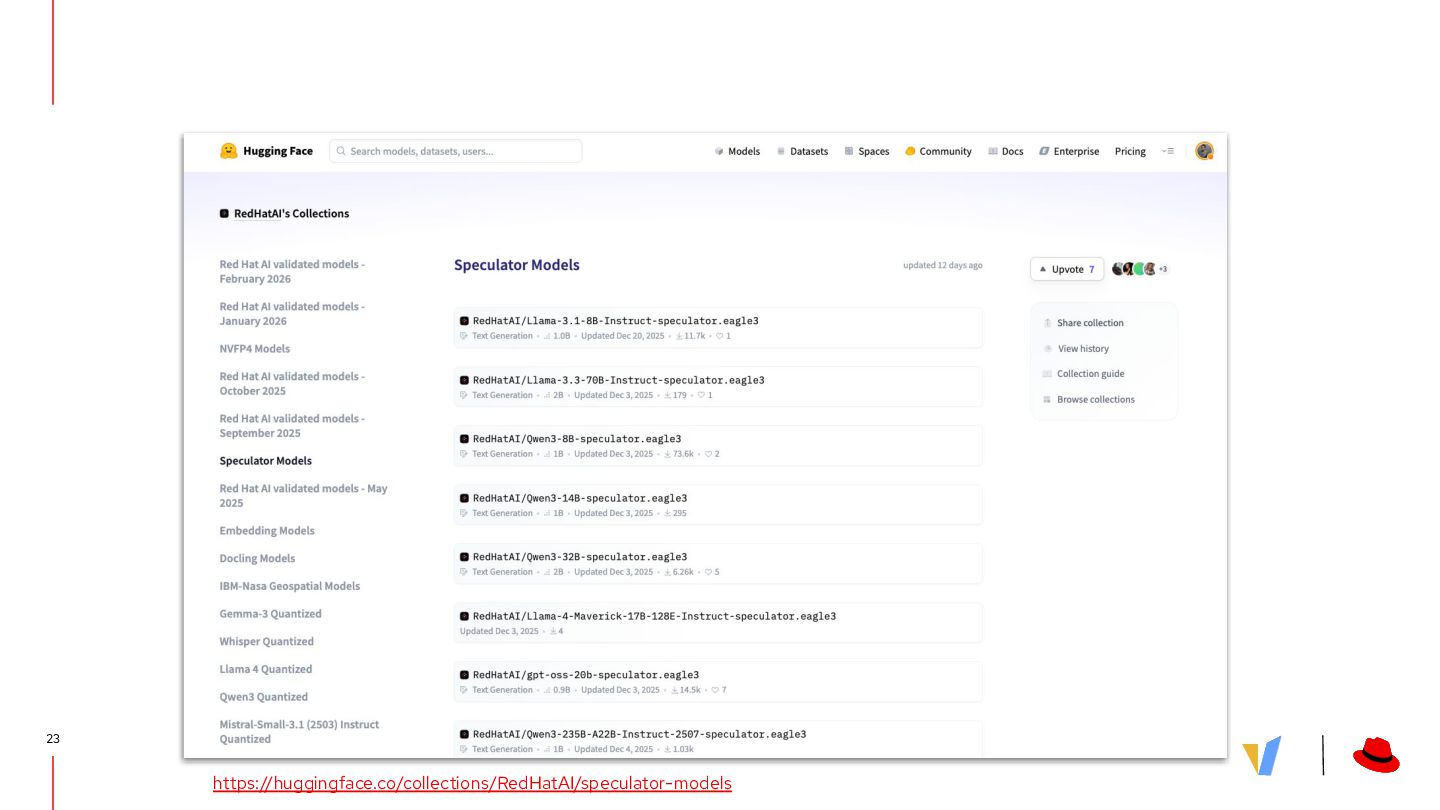
Task: Click the Speculator Models title
Action: click(x=517, y=265)
